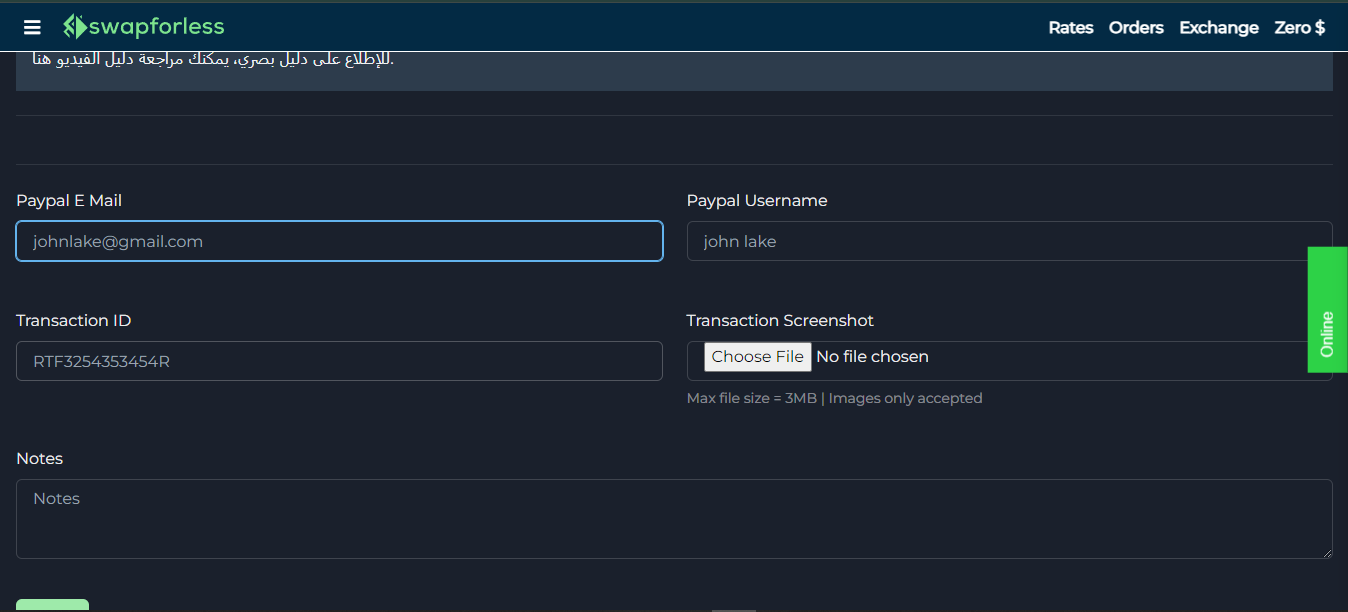Click the Paypal E Mail label
The height and width of the screenshot is (612, 1348).
pyautogui.click(x=69, y=201)
